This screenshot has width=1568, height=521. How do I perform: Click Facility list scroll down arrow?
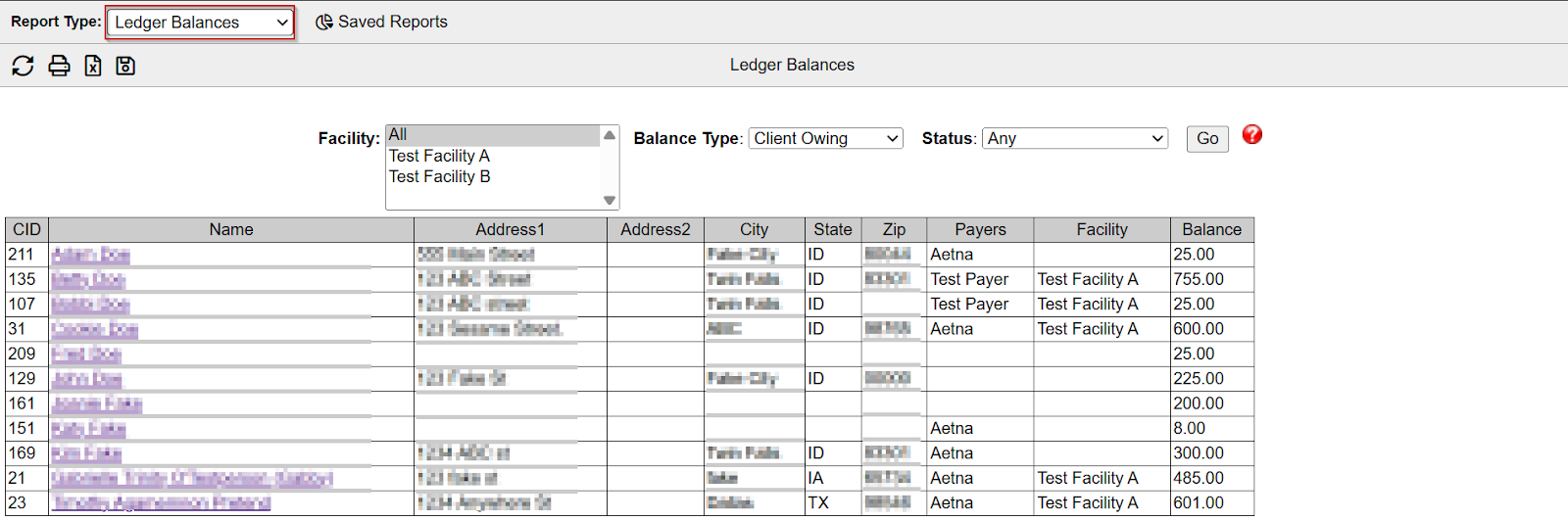click(x=610, y=201)
